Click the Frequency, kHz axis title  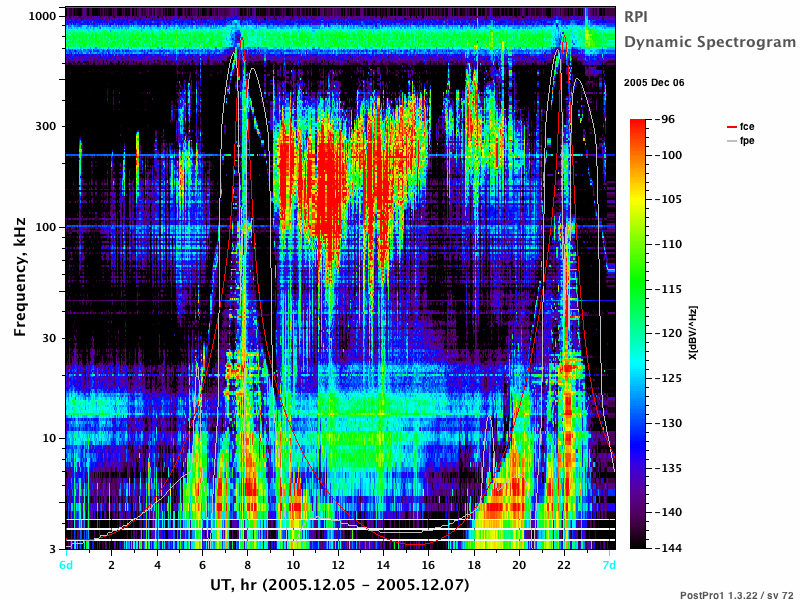pos(19,277)
